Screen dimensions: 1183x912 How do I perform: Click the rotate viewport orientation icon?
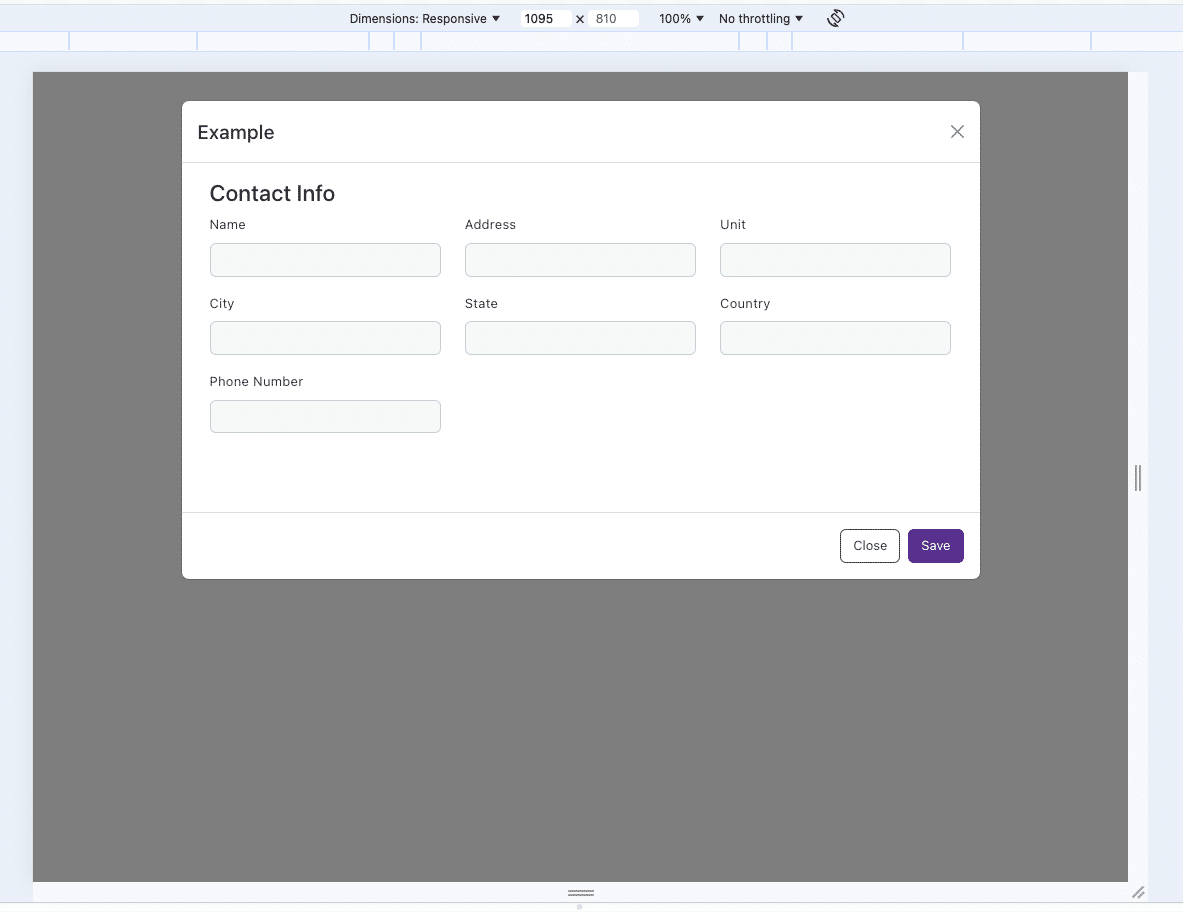pyautogui.click(x=835, y=18)
